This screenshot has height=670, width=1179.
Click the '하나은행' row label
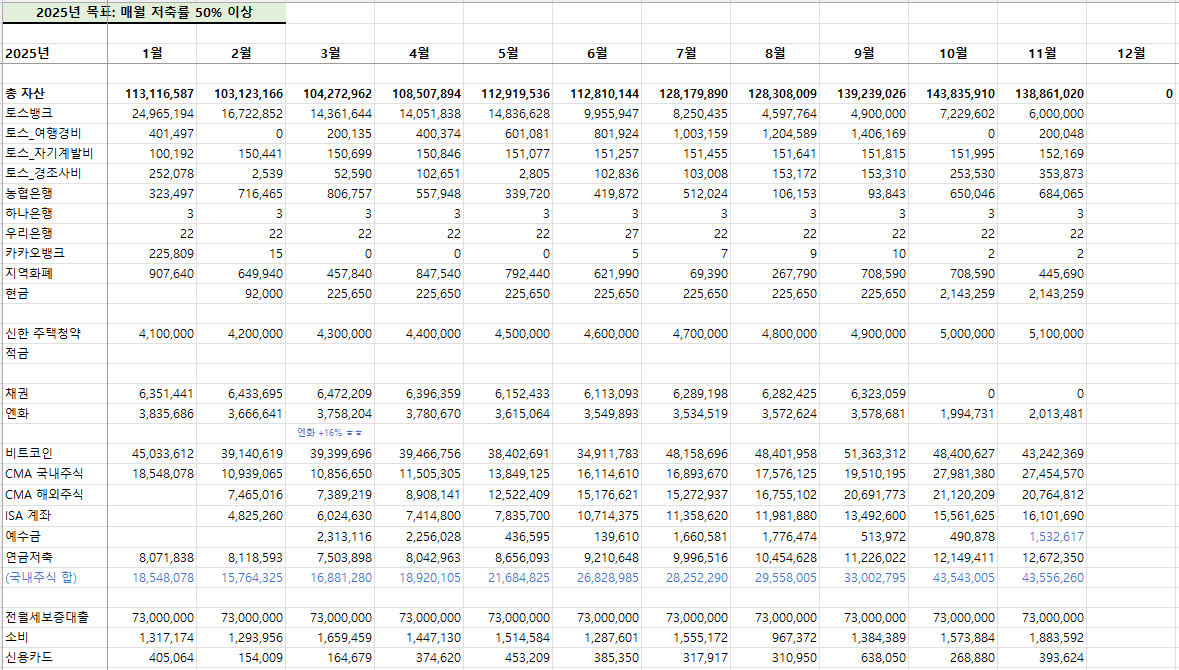click(29, 214)
